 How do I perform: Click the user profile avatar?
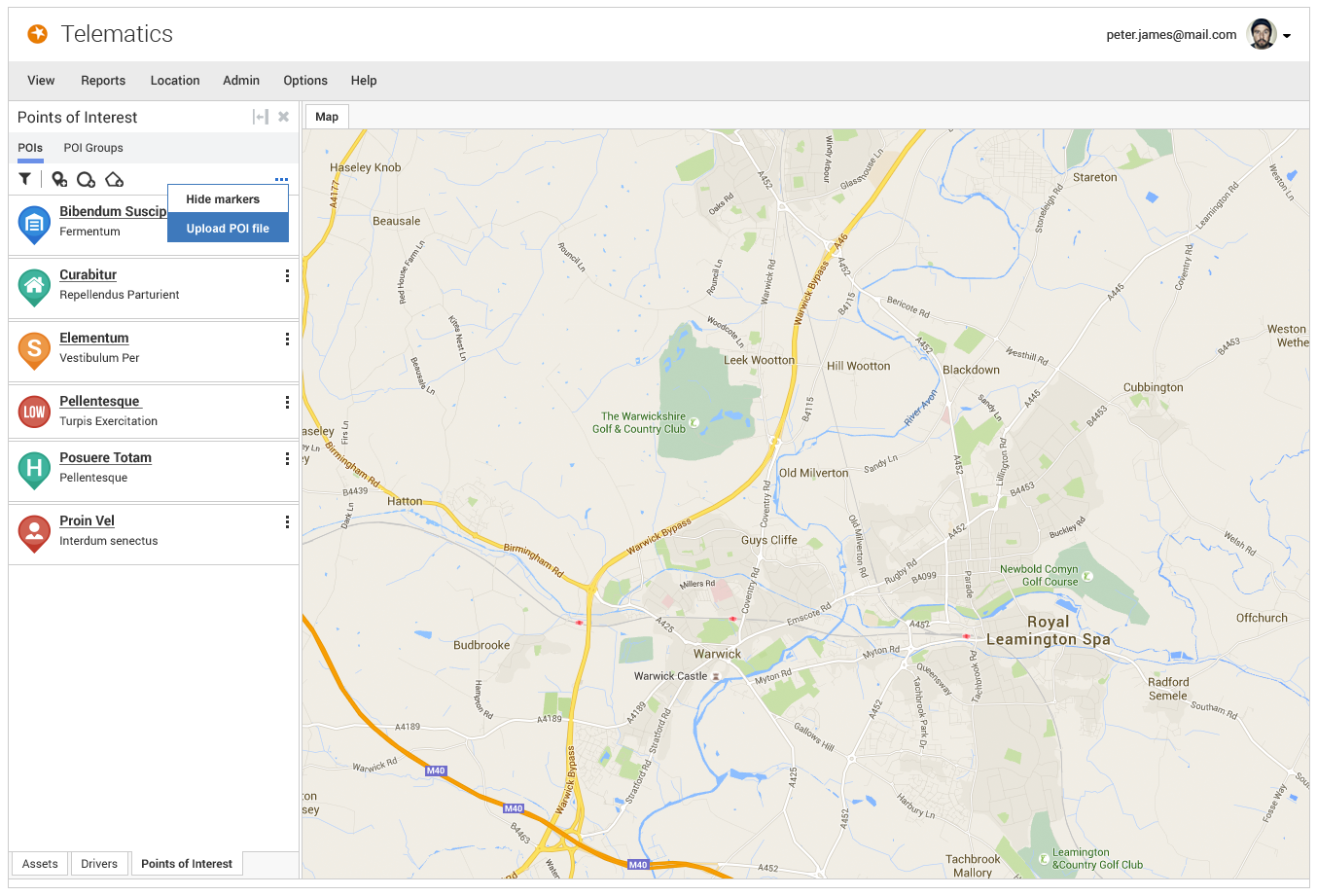1262,34
